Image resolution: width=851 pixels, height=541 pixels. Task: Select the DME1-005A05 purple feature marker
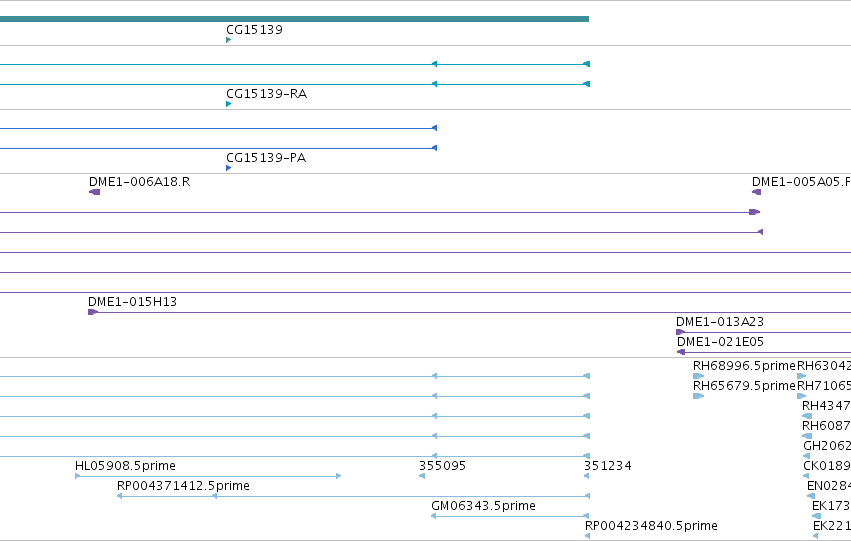pyautogui.click(x=756, y=192)
